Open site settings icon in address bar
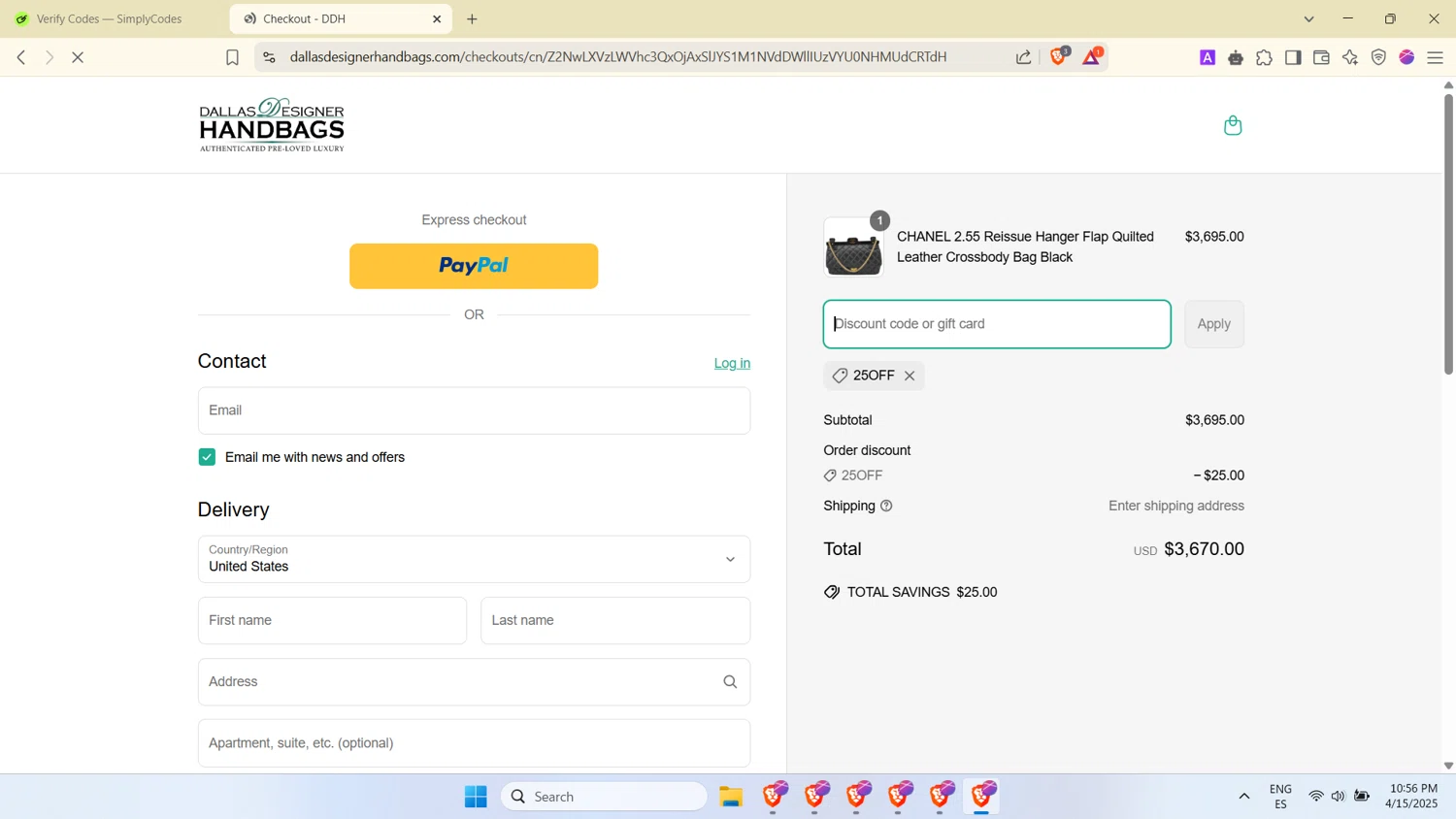 pos(270,57)
